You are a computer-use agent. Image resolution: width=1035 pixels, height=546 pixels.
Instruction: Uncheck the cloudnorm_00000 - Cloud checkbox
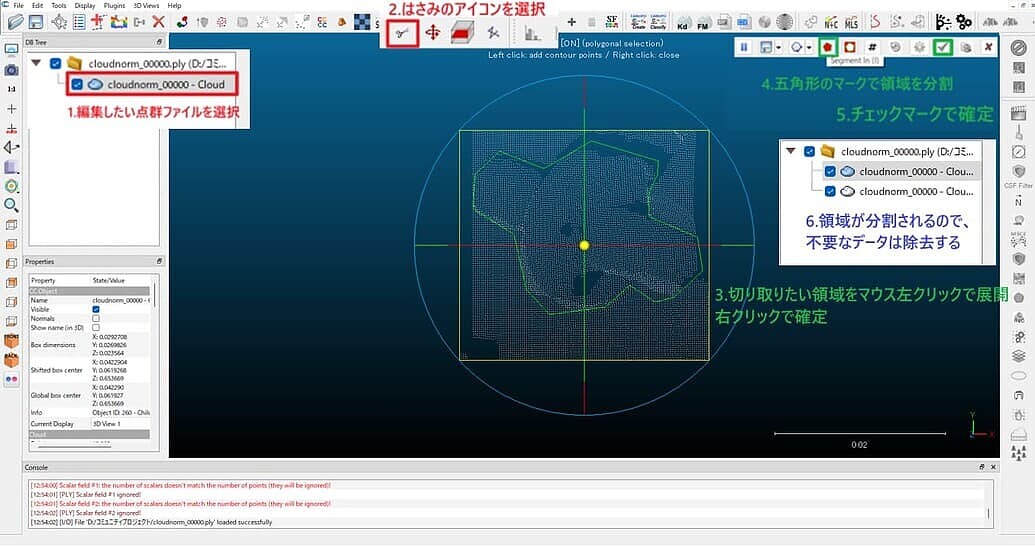pyautogui.click(x=77, y=85)
